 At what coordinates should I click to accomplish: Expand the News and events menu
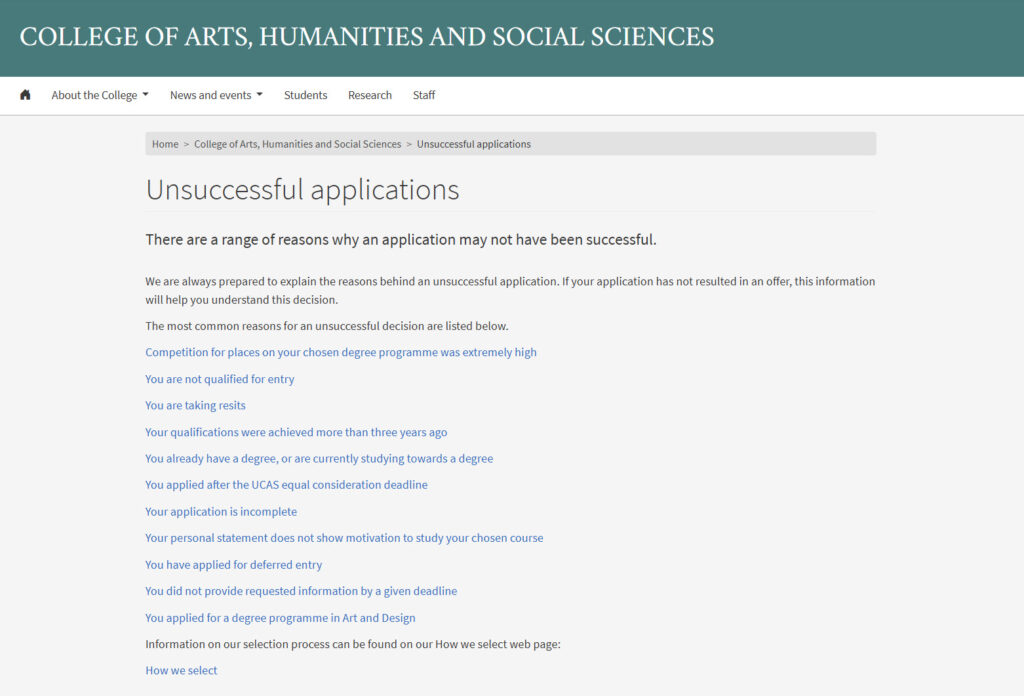coord(211,94)
